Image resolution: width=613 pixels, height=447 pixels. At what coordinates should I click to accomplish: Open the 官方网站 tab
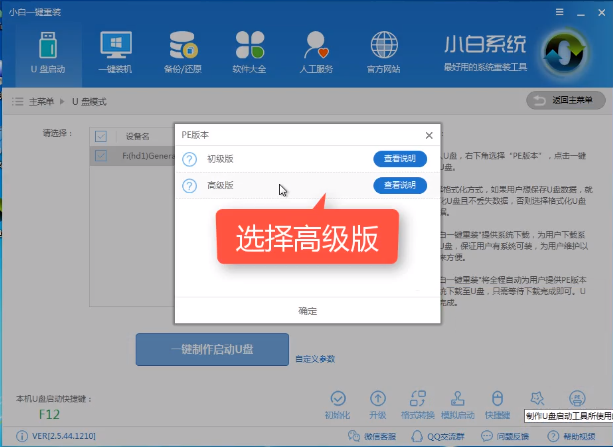pyautogui.click(x=384, y=53)
